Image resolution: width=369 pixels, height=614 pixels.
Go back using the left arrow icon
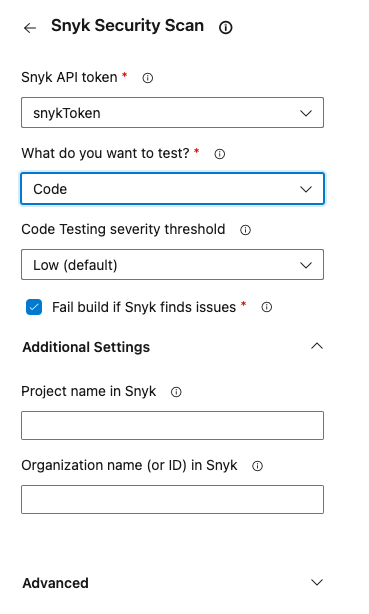30,28
